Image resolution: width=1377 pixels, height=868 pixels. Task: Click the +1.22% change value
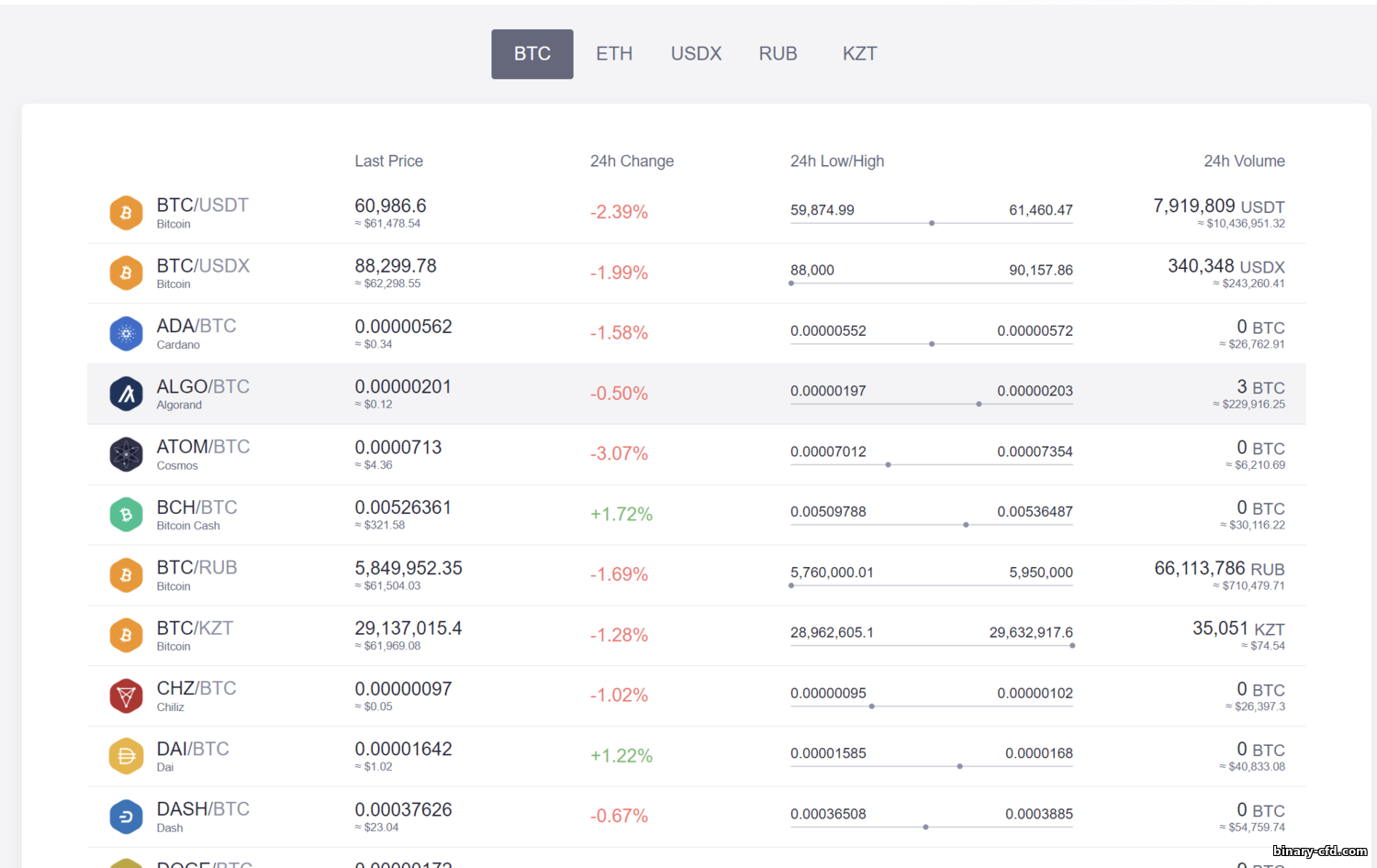tap(621, 755)
